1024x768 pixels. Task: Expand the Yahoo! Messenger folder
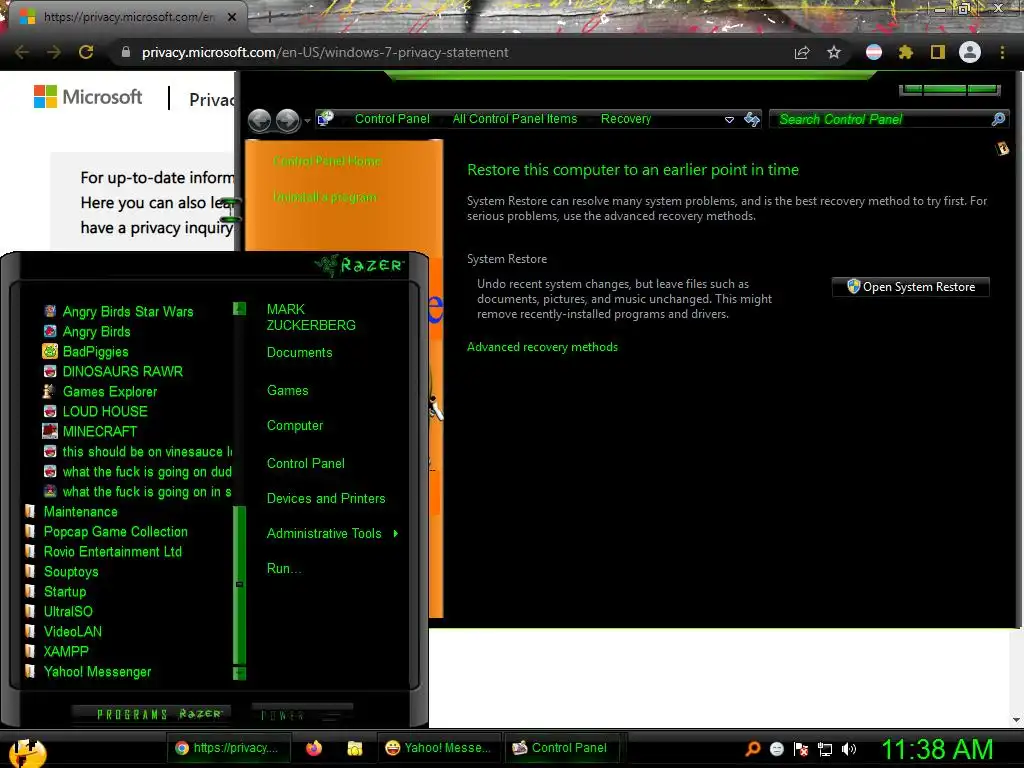[x=88, y=671]
